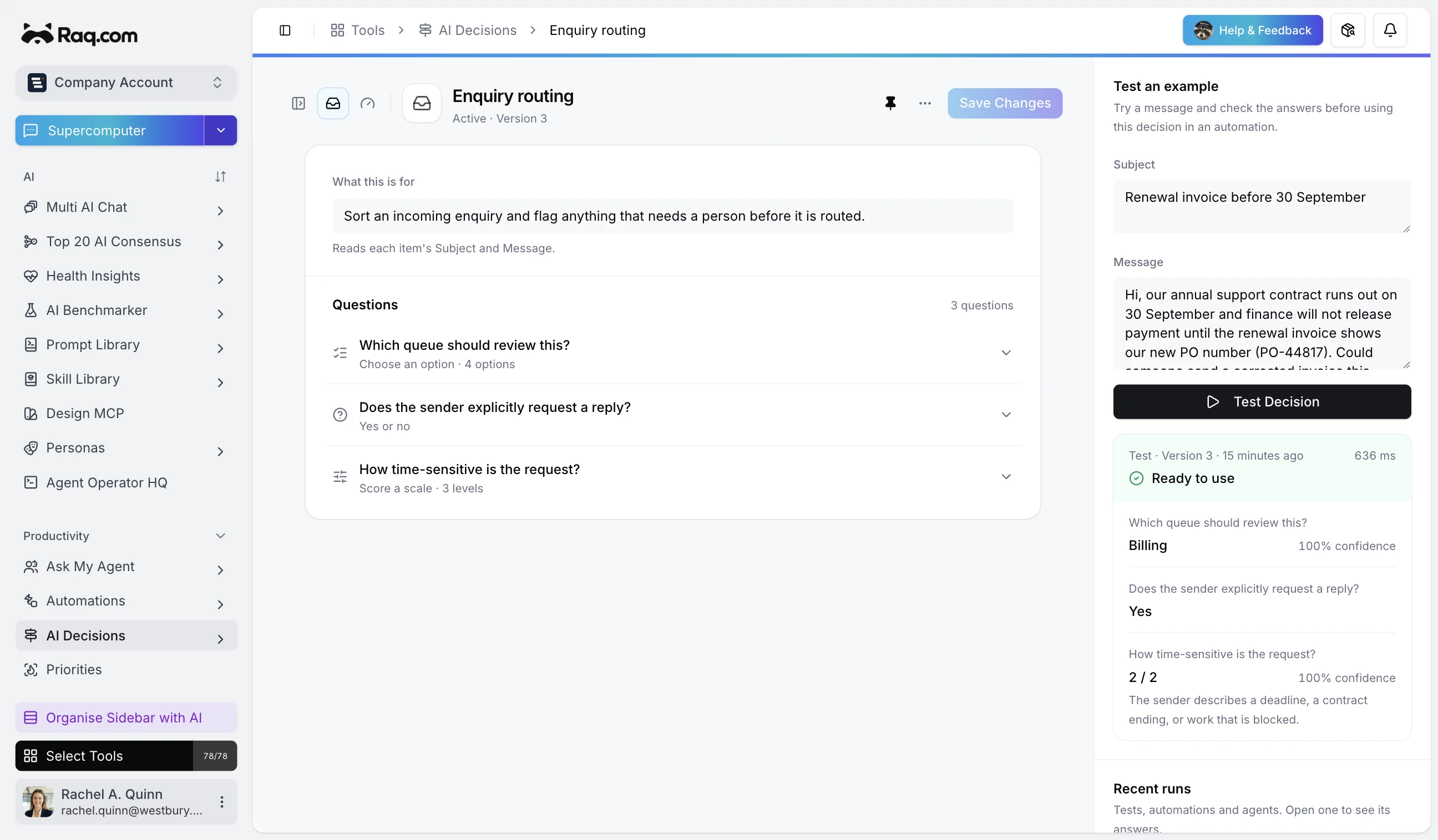Click the Save Changes button
Screen dimensions: 1438x840
tap(1005, 103)
